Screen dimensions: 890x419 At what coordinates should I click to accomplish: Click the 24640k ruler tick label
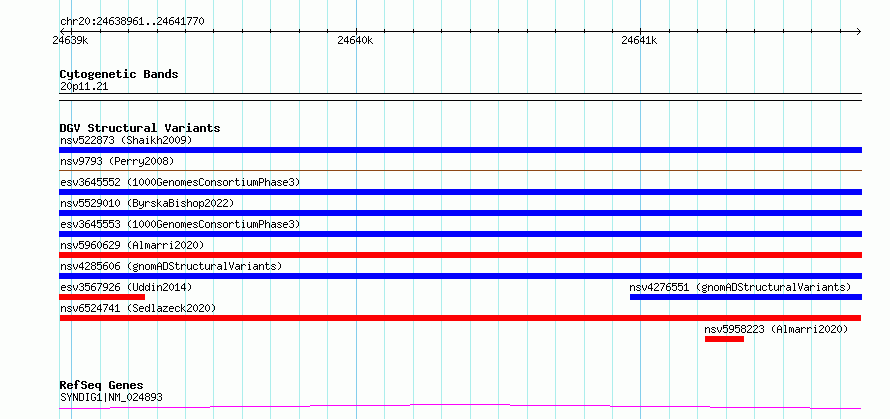tap(355, 40)
